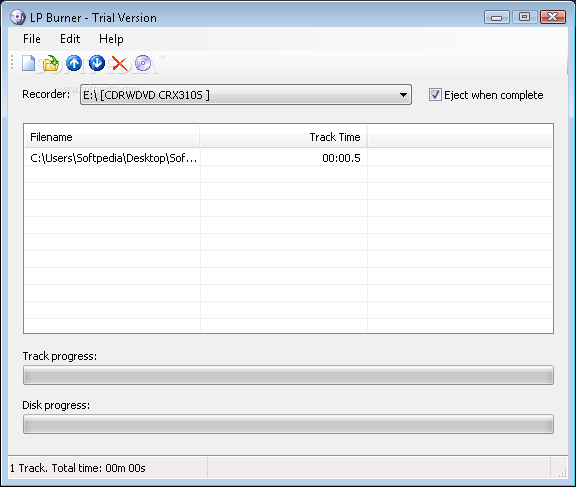Click the window resize grip corner
Screen dimensions: 576x487
[x=562, y=473]
